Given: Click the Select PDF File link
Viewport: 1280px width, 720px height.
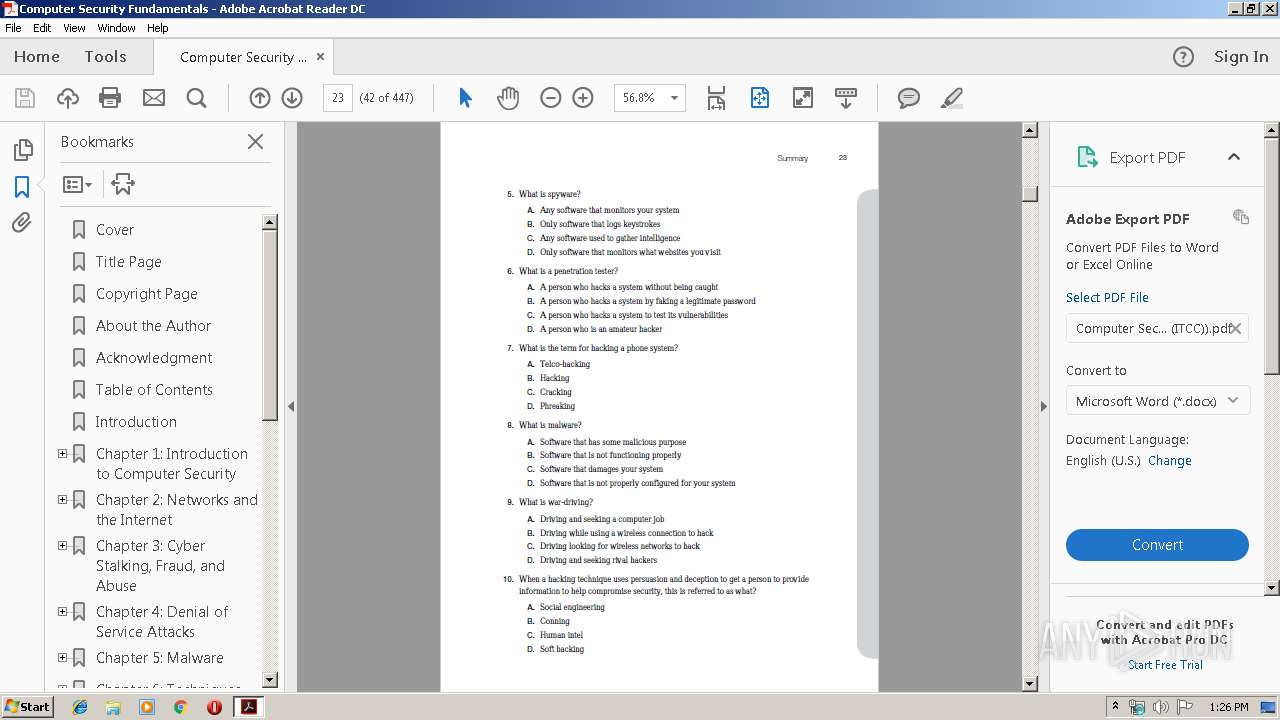Looking at the screenshot, I should click(1107, 297).
